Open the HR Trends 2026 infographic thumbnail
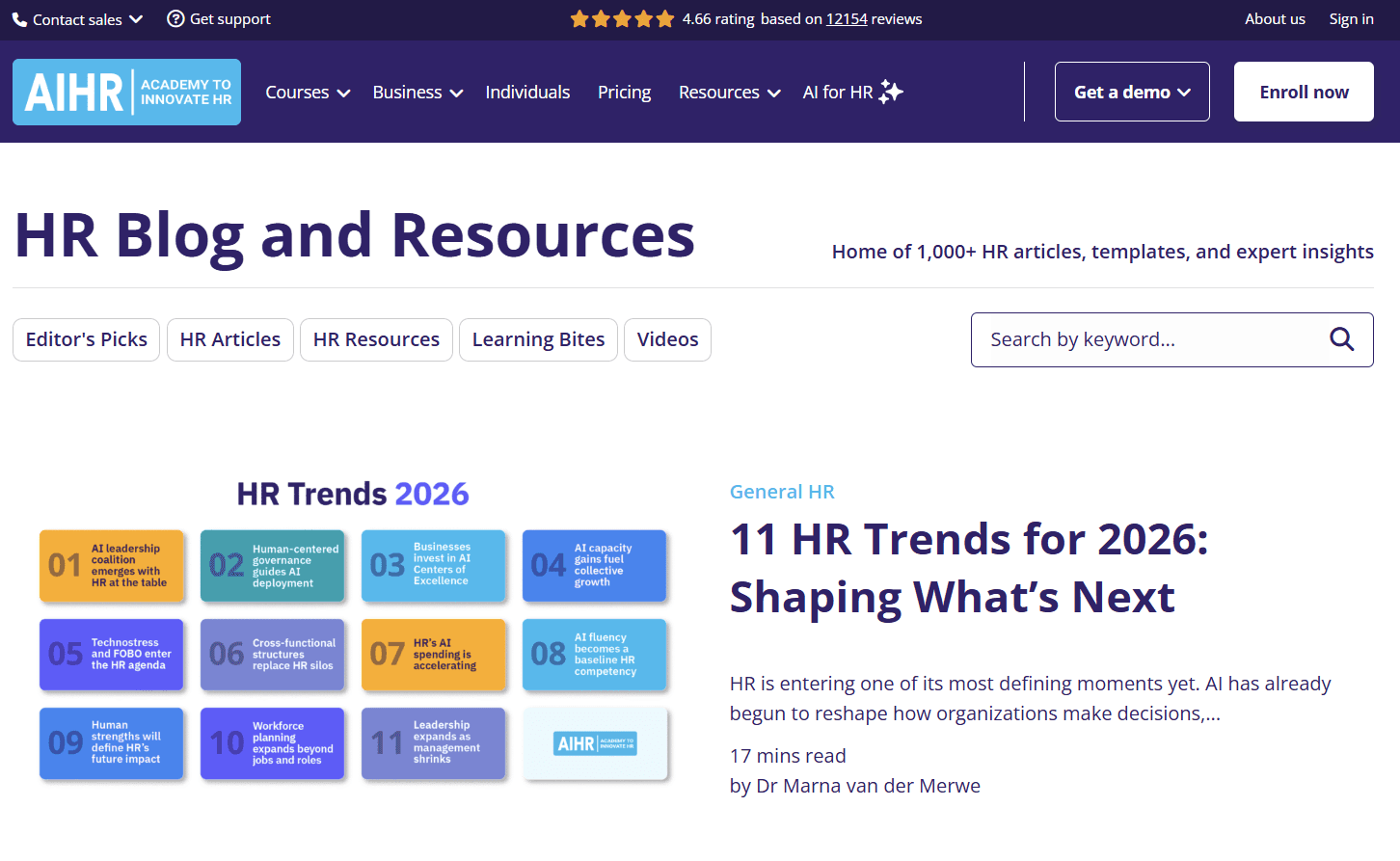The width and height of the screenshot is (1400, 861). pyautogui.click(x=353, y=632)
